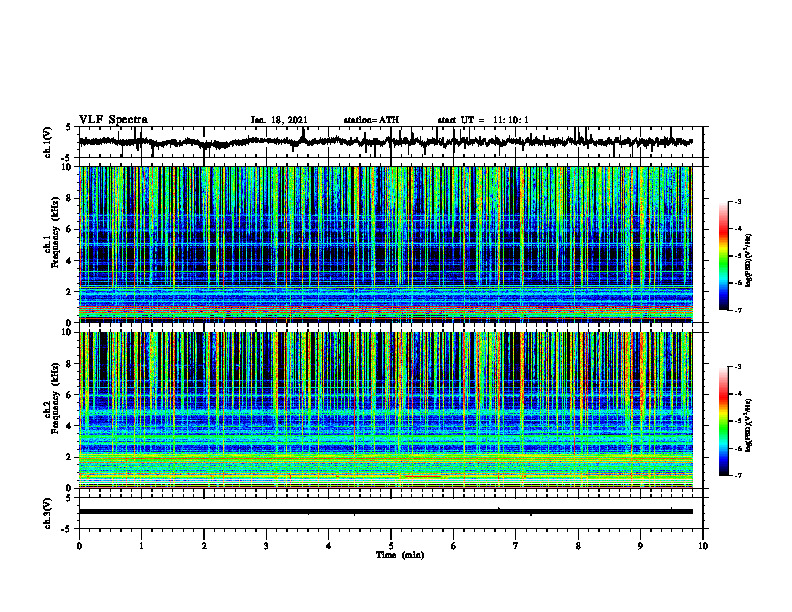Image resolution: width=792 pixels, height=612 pixels.
Task: Click the '3' tick on the Time axis
Action: pos(266,546)
